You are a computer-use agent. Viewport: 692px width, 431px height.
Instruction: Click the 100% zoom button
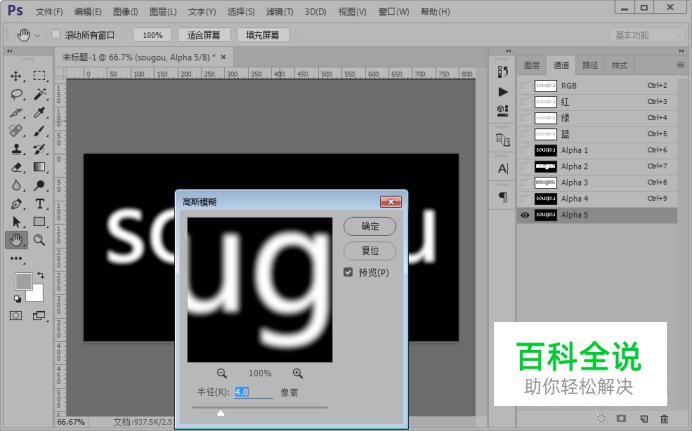click(152, 35)
